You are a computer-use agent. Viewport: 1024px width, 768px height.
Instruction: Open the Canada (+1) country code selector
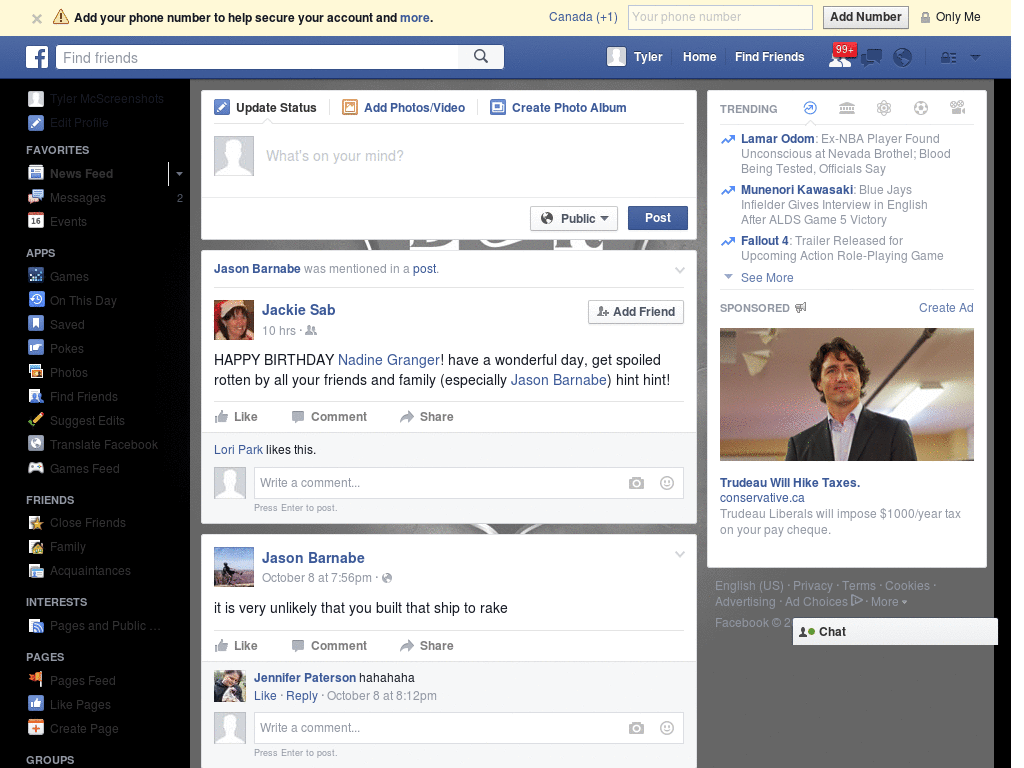click(583, 17)
